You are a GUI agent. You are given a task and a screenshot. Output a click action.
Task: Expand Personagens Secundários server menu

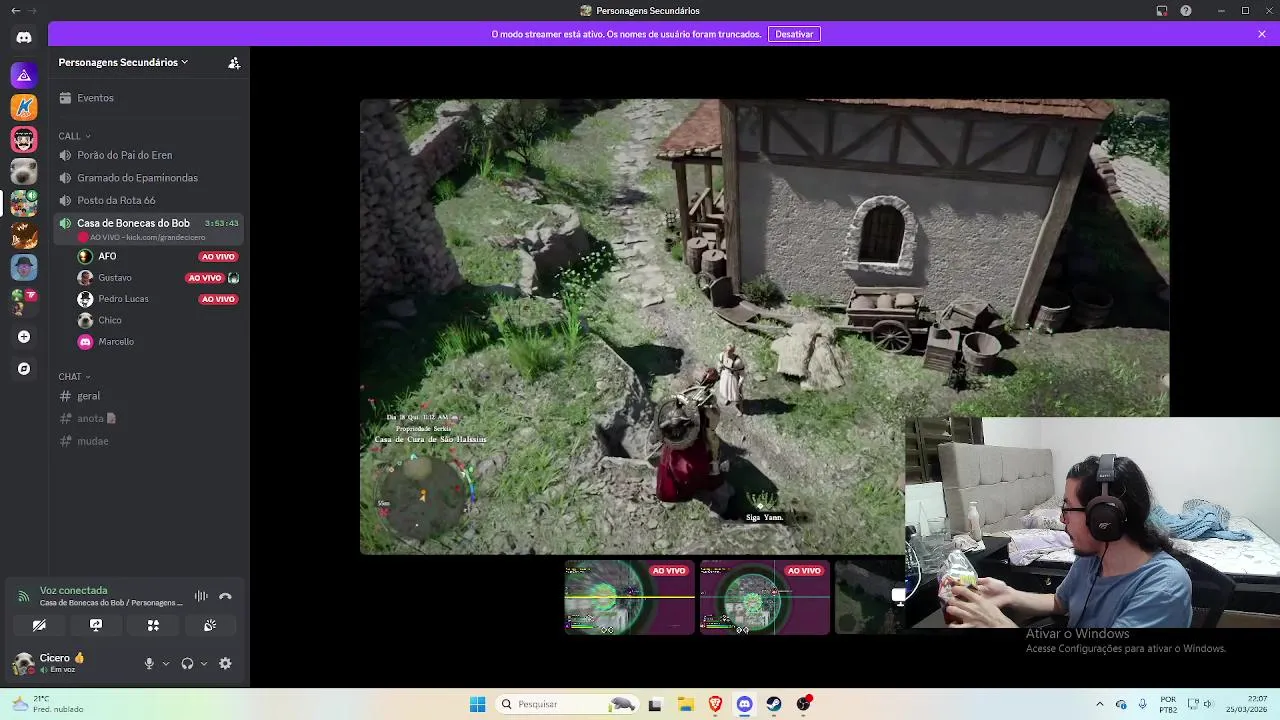coord(123,62)
